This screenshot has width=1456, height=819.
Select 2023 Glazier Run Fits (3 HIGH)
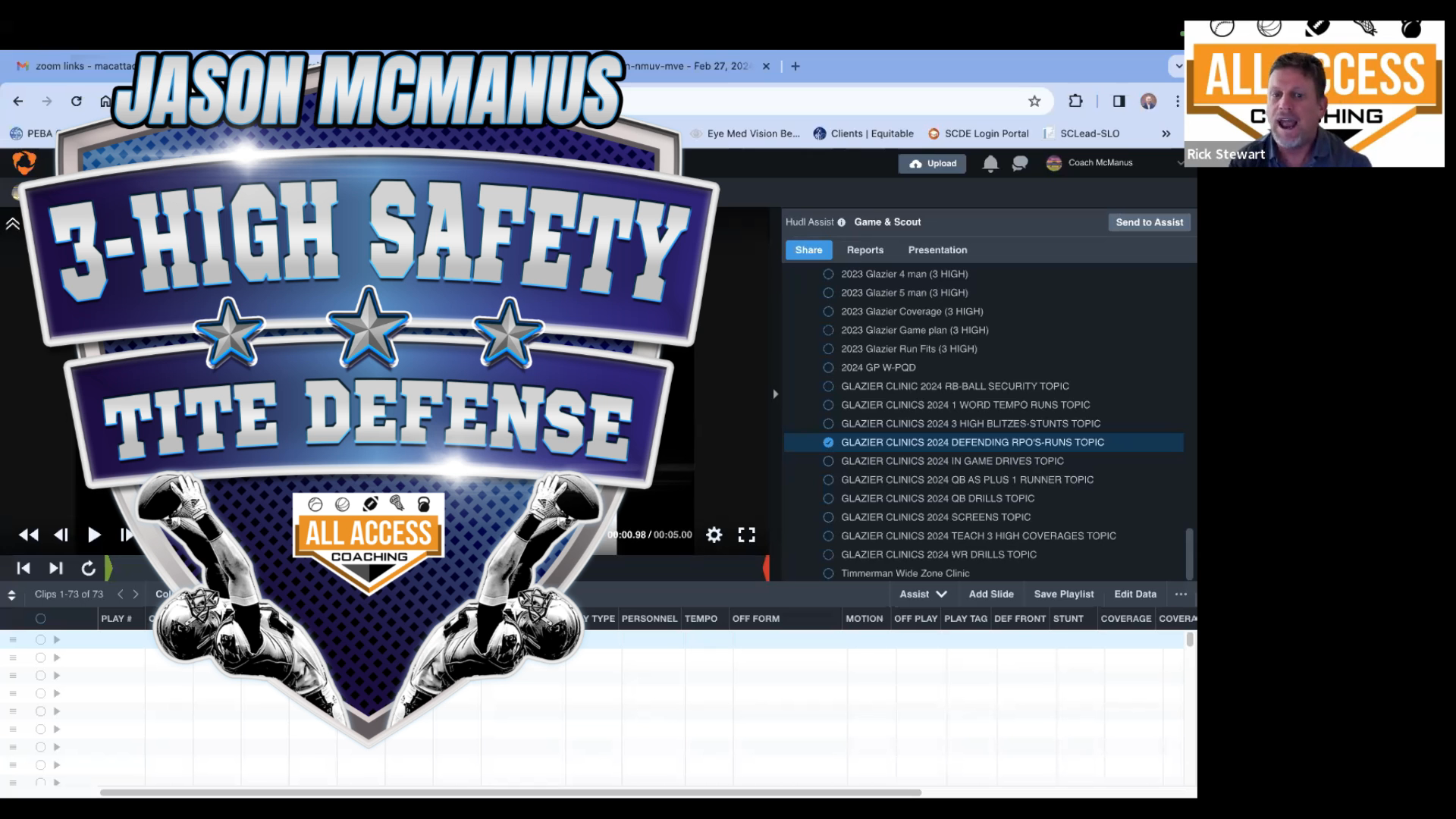tap(908, 349)
